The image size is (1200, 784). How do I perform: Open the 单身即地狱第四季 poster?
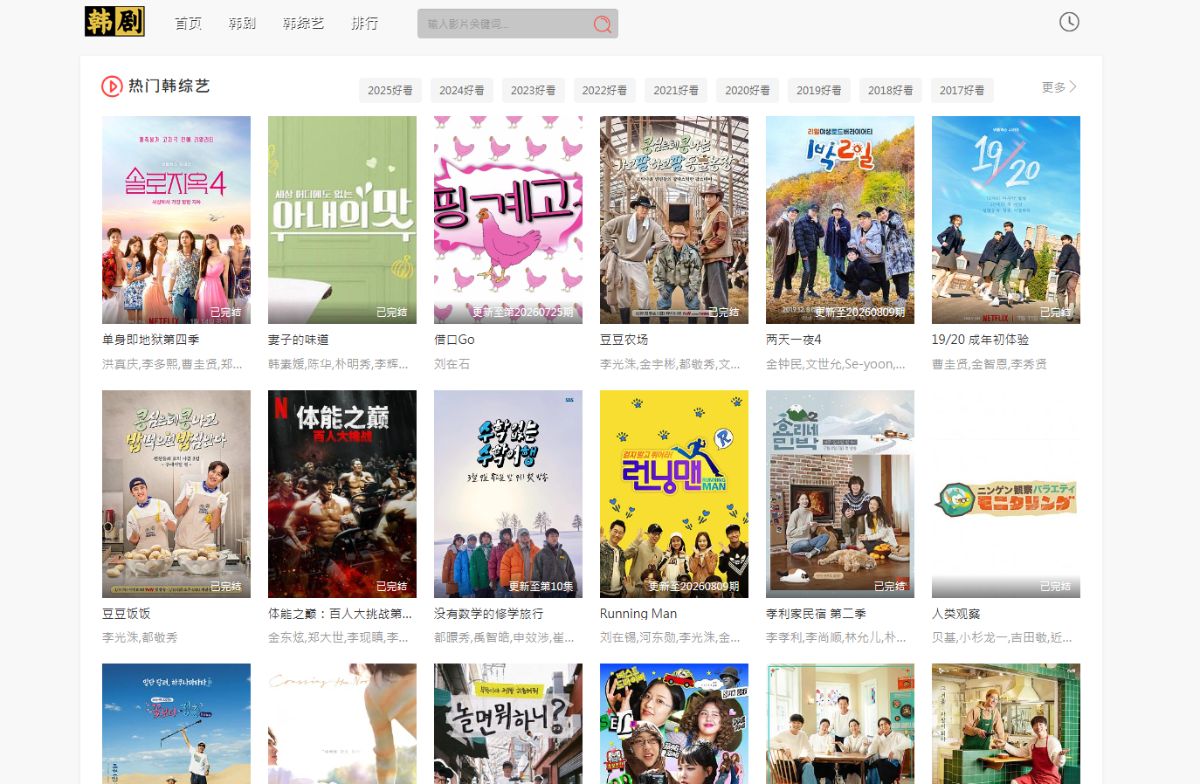click(x=176, y=219)
